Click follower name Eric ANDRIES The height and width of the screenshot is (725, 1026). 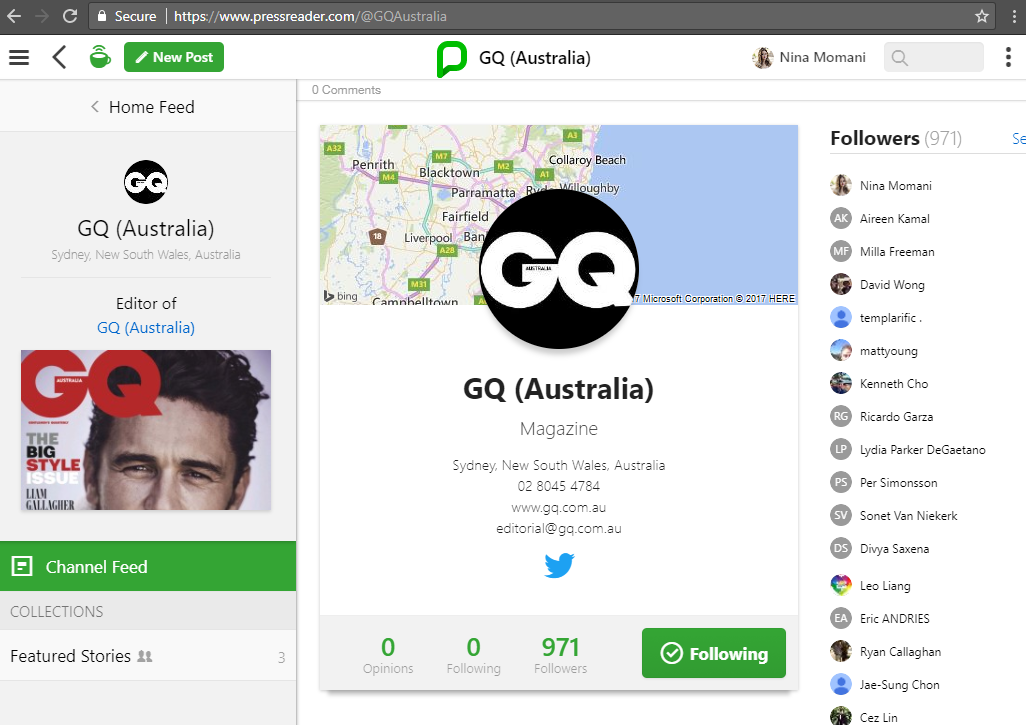click(894, 618)
